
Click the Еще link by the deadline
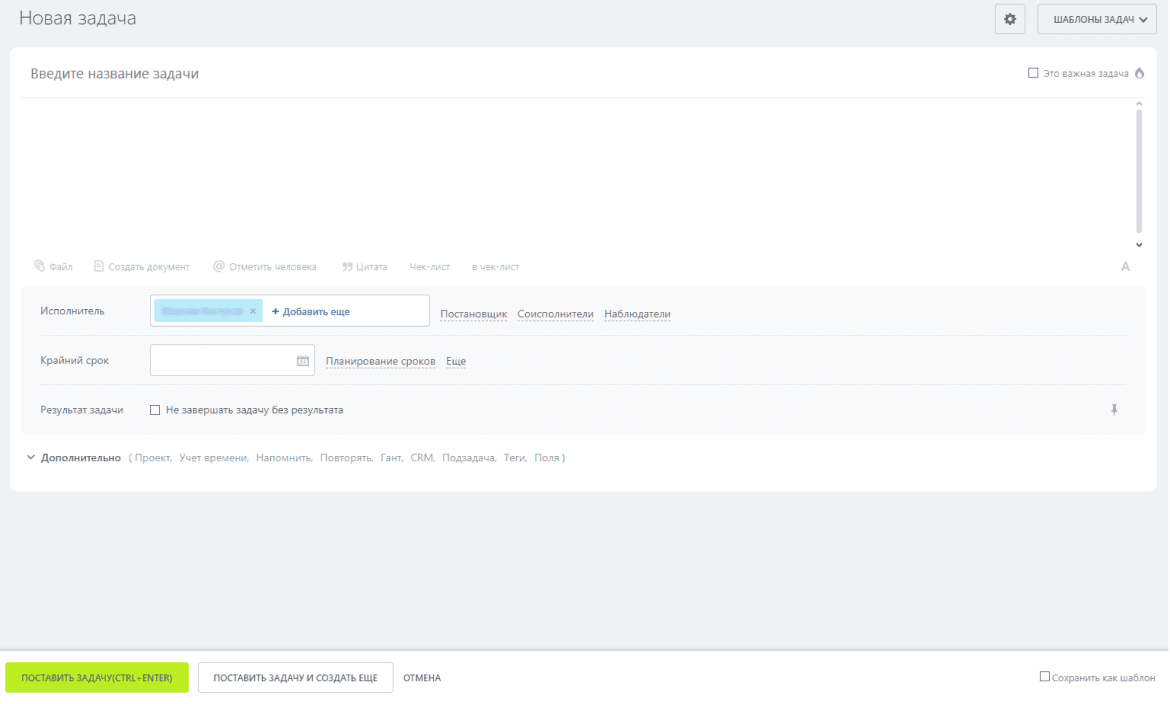456,361
